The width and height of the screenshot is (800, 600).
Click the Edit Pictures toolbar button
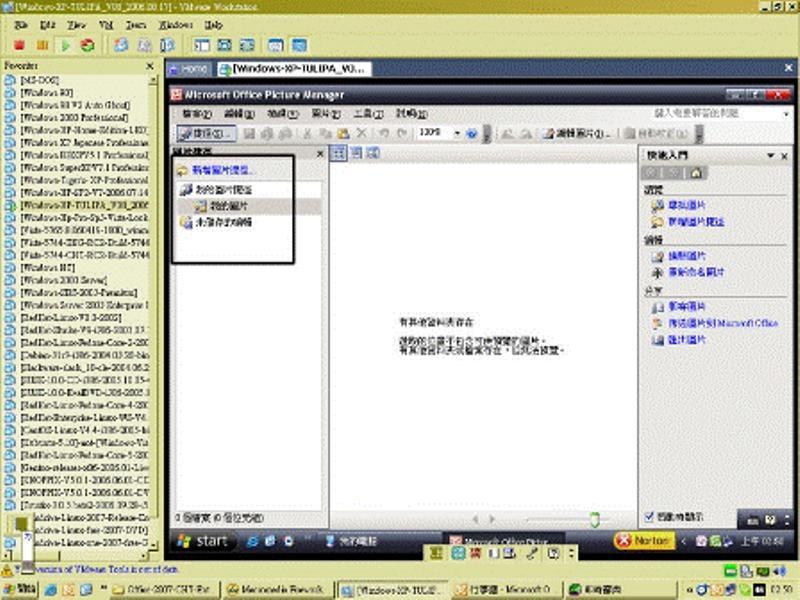(x=578, y=134)
